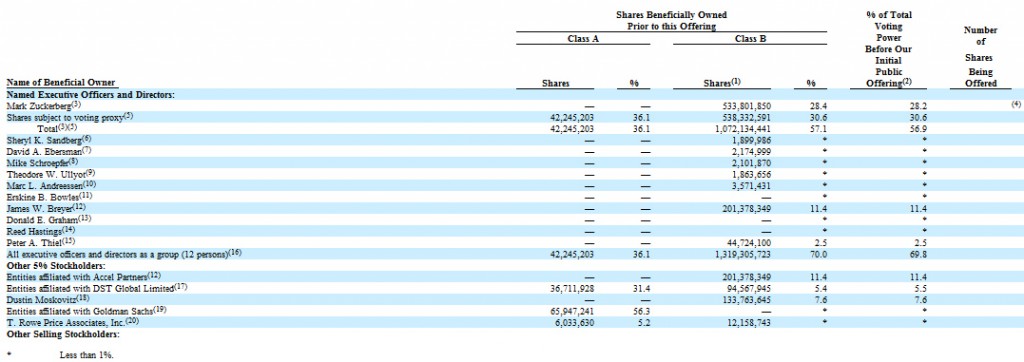The image size is (1024, 362).
Task: Click "All executive officers and directors as a group" label
Action: tap(123, 254)
